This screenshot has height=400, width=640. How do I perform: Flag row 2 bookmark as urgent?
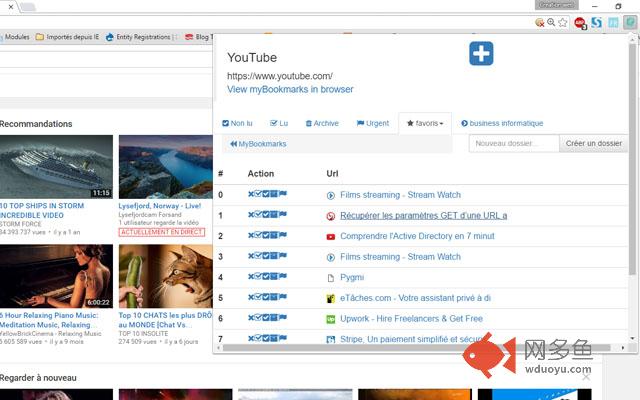[283, 236]
